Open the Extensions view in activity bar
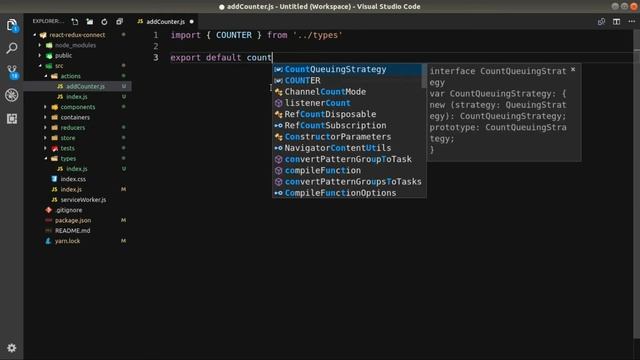640x360 pixels. point(12,119)
